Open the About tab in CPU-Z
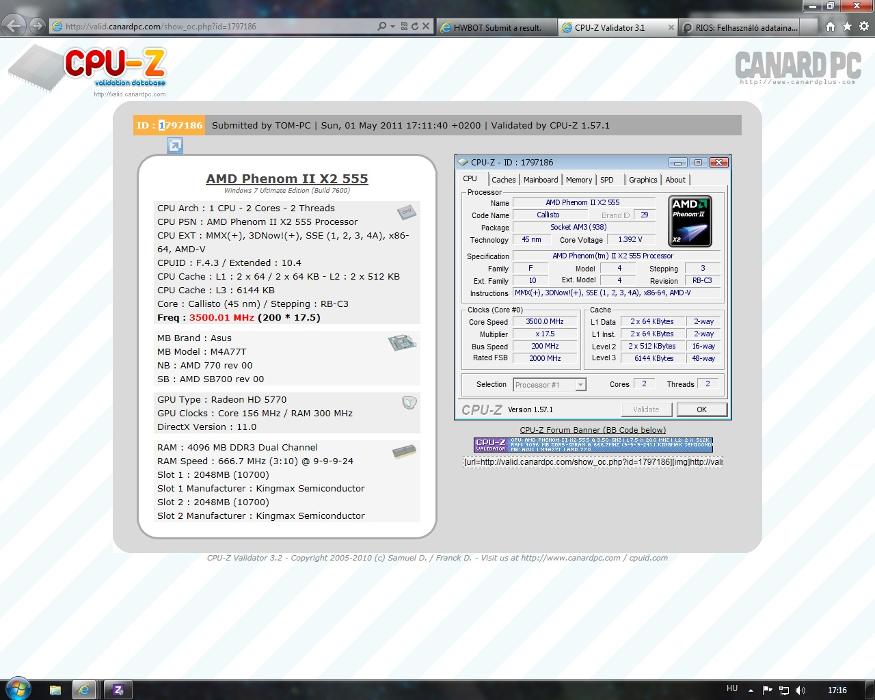875x700 pixels. 675,180
